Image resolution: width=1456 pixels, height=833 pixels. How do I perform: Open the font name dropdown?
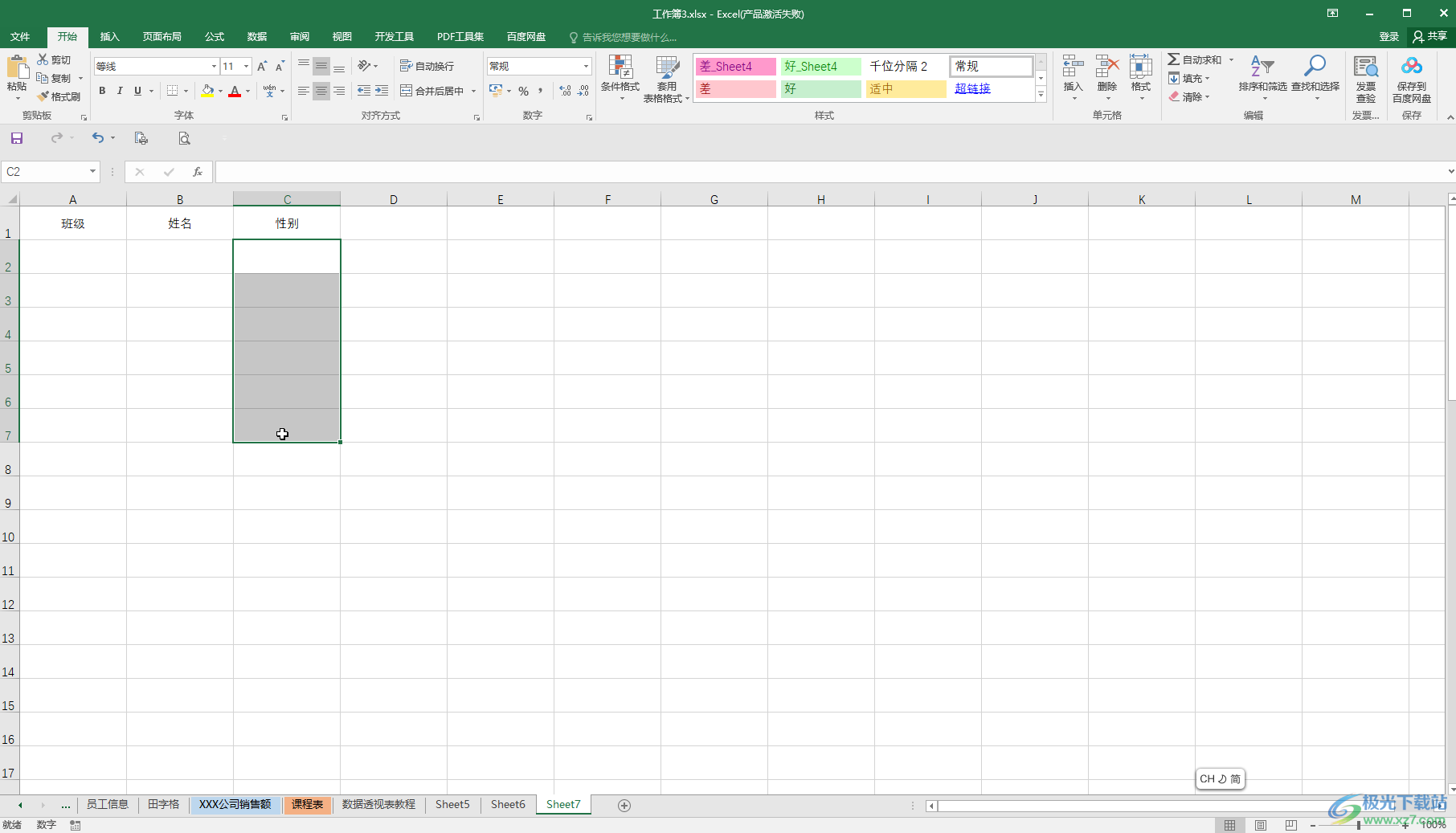pyautogui.click(x=214, y=66)
